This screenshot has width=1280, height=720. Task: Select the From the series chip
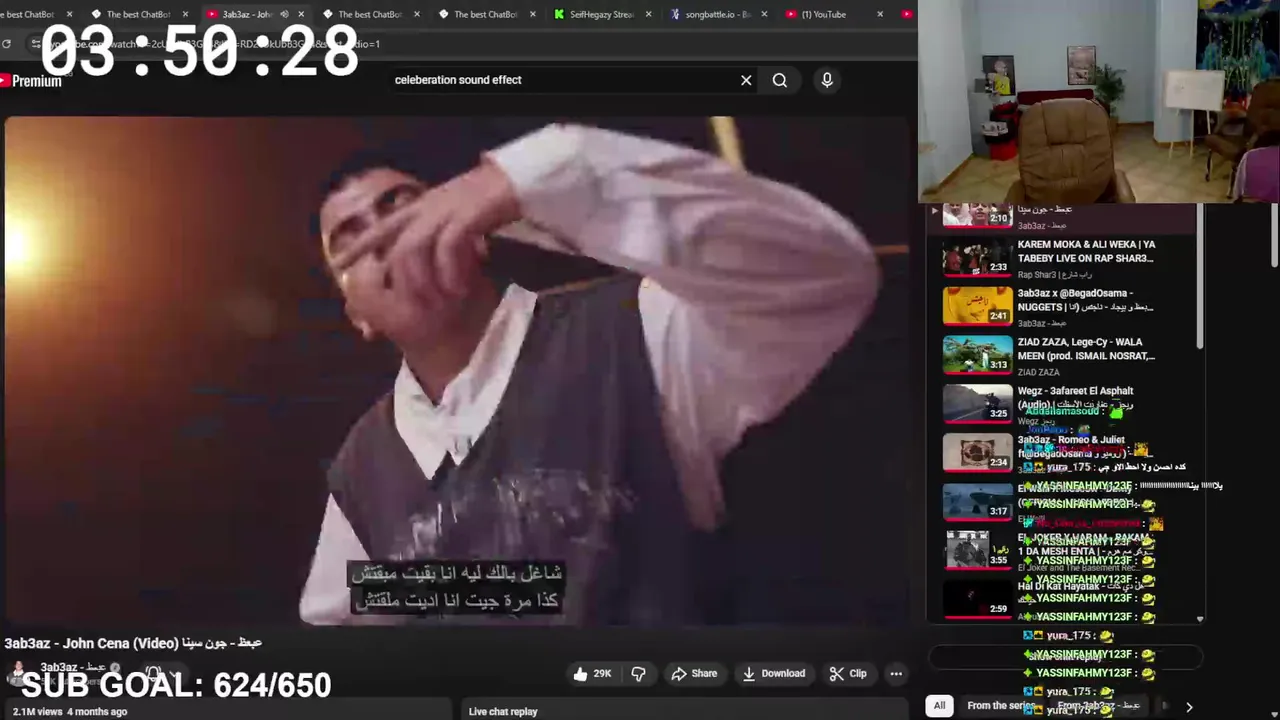point(1000,705)
